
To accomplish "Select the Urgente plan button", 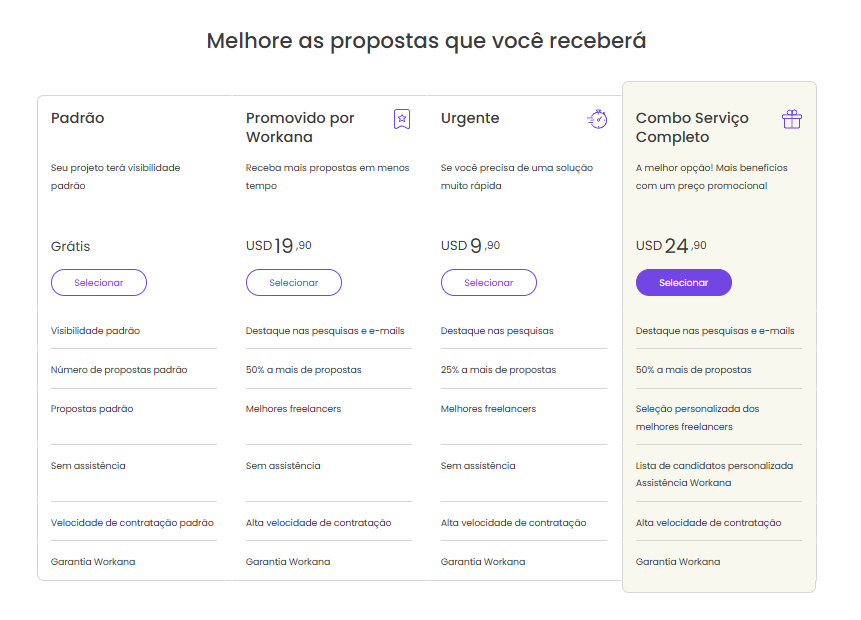I will click(x=489, y=282).
